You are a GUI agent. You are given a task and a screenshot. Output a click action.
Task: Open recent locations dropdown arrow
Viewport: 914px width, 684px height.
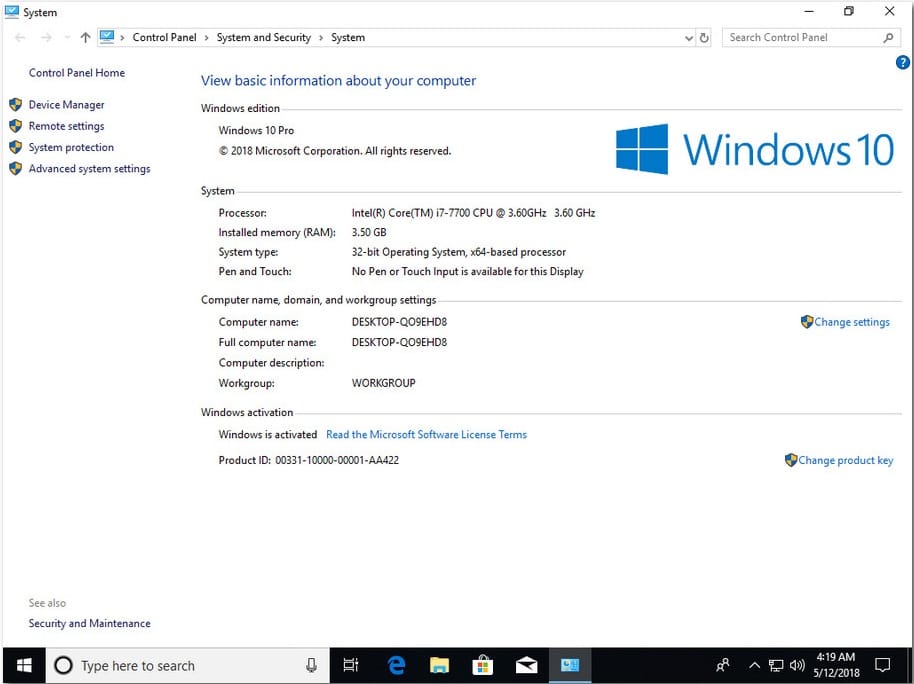coord(67,38)
